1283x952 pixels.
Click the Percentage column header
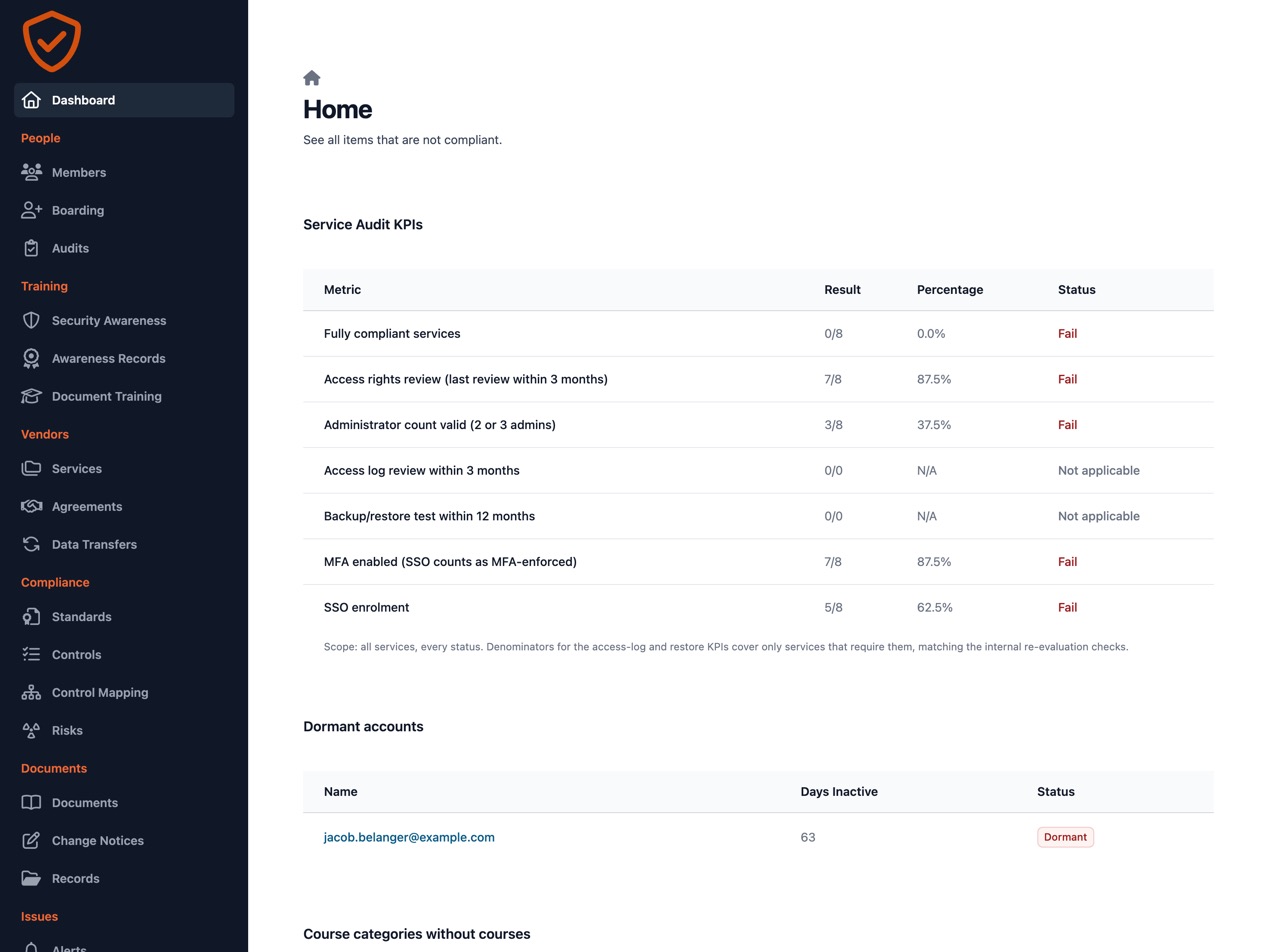coord(950,289)
